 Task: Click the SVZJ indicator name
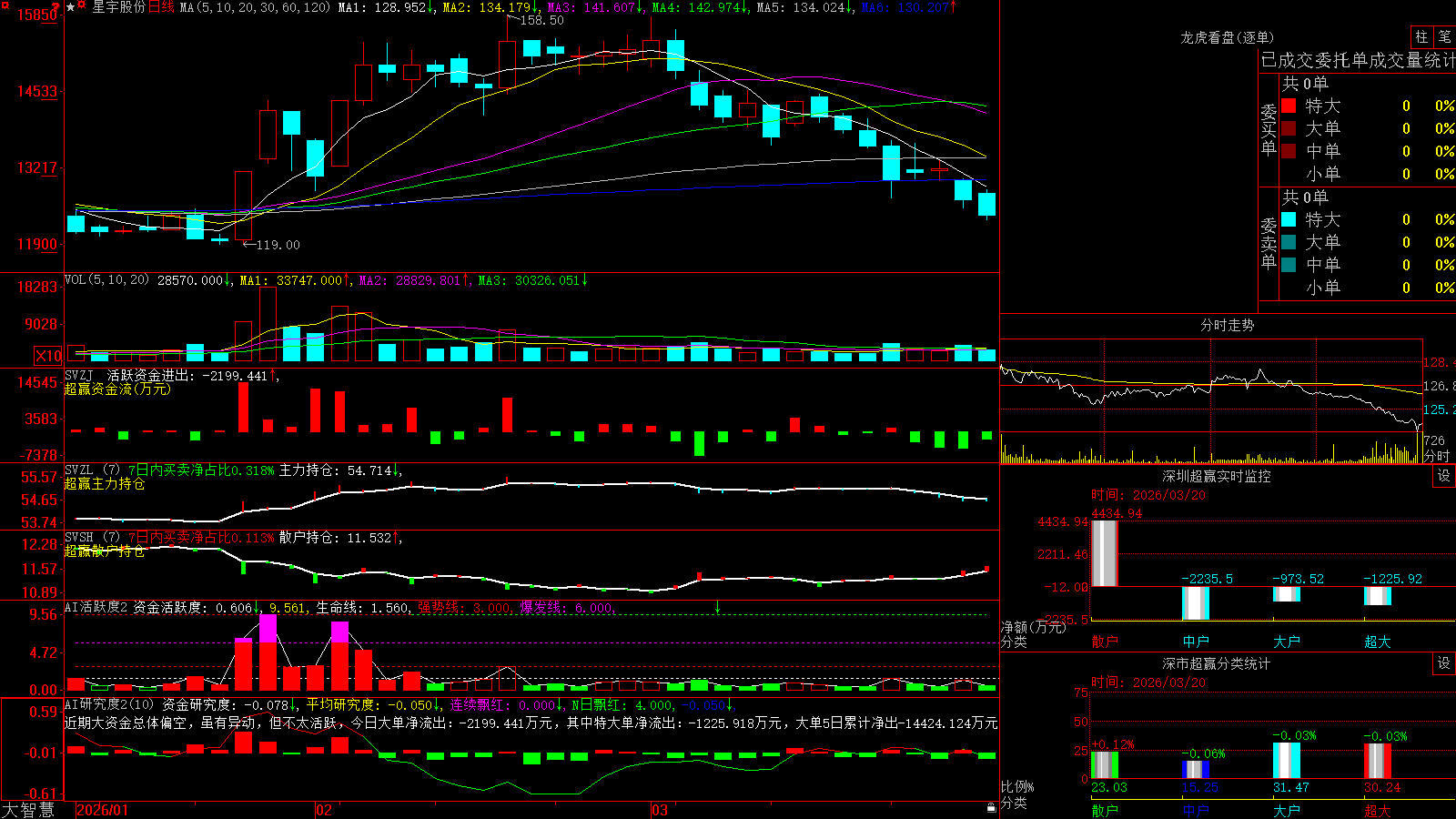[x=78, y=375]
